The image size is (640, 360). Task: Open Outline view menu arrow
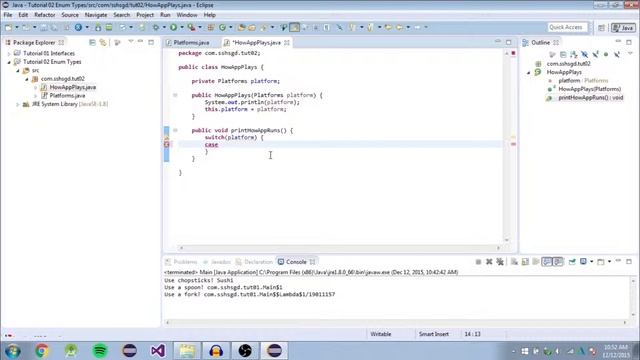click(630, 54)
